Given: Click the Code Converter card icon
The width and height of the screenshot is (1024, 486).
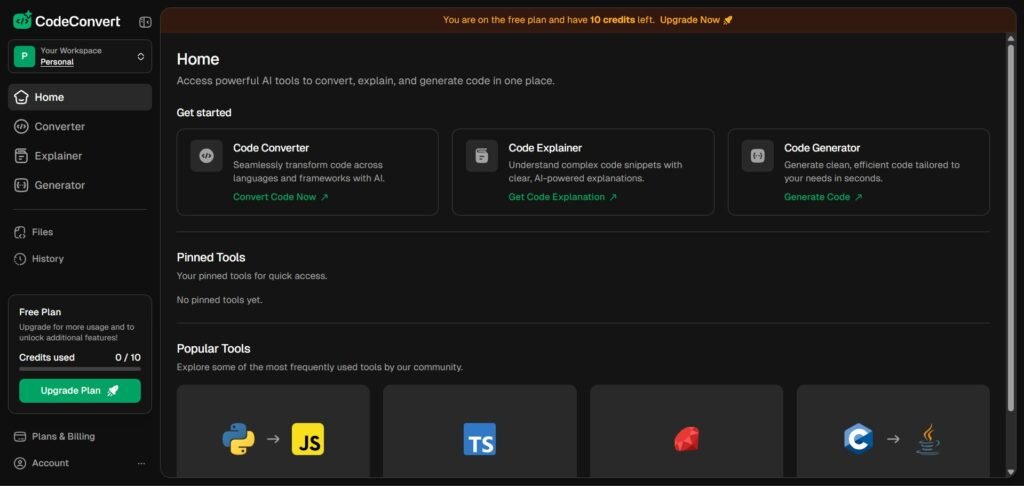Looking at the screenshot, I should (x=206, y=155).
